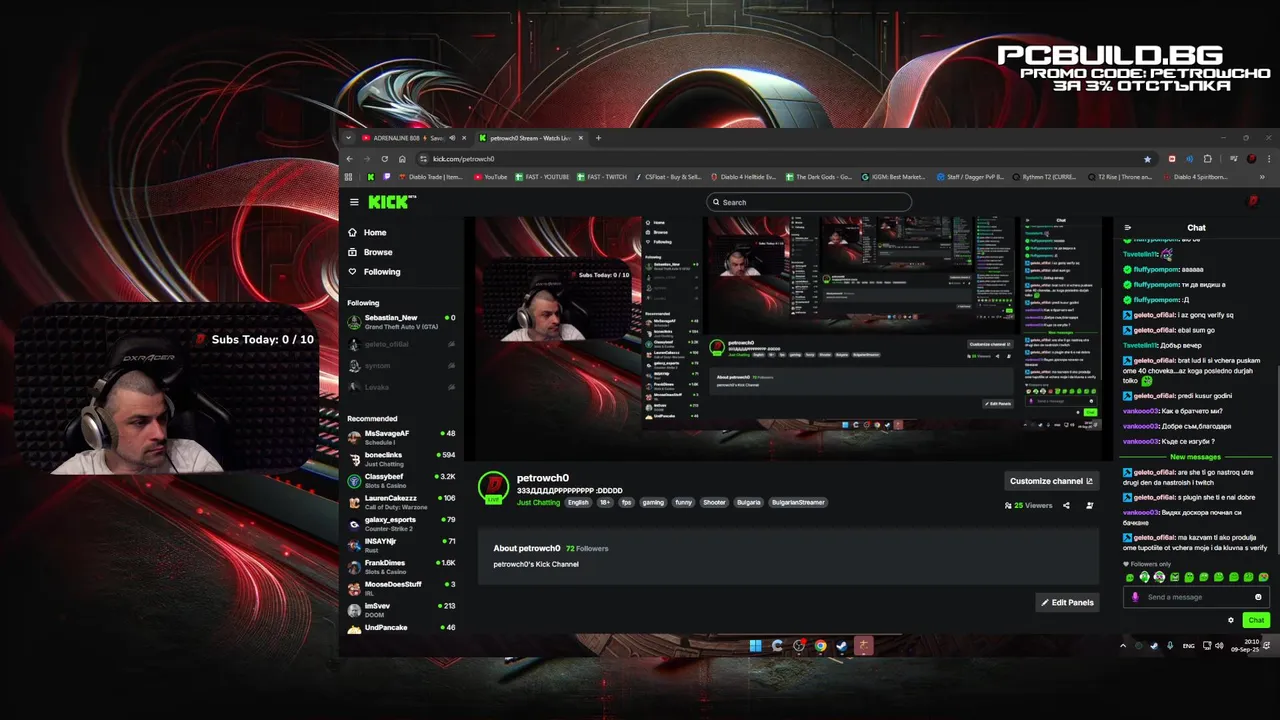Insert the first green emote

coord(1130,577)
